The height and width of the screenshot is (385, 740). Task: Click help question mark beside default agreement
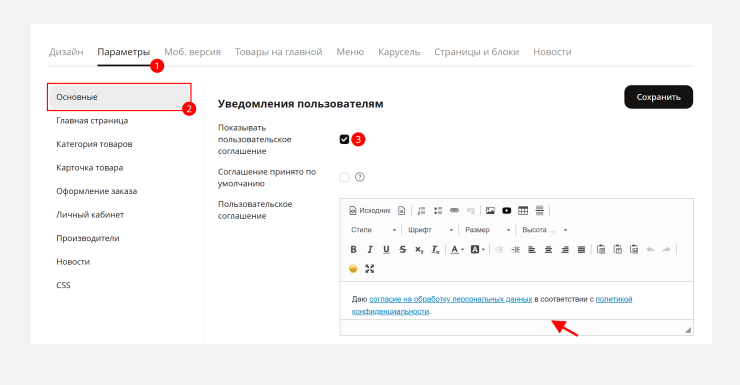coord(360,177)
